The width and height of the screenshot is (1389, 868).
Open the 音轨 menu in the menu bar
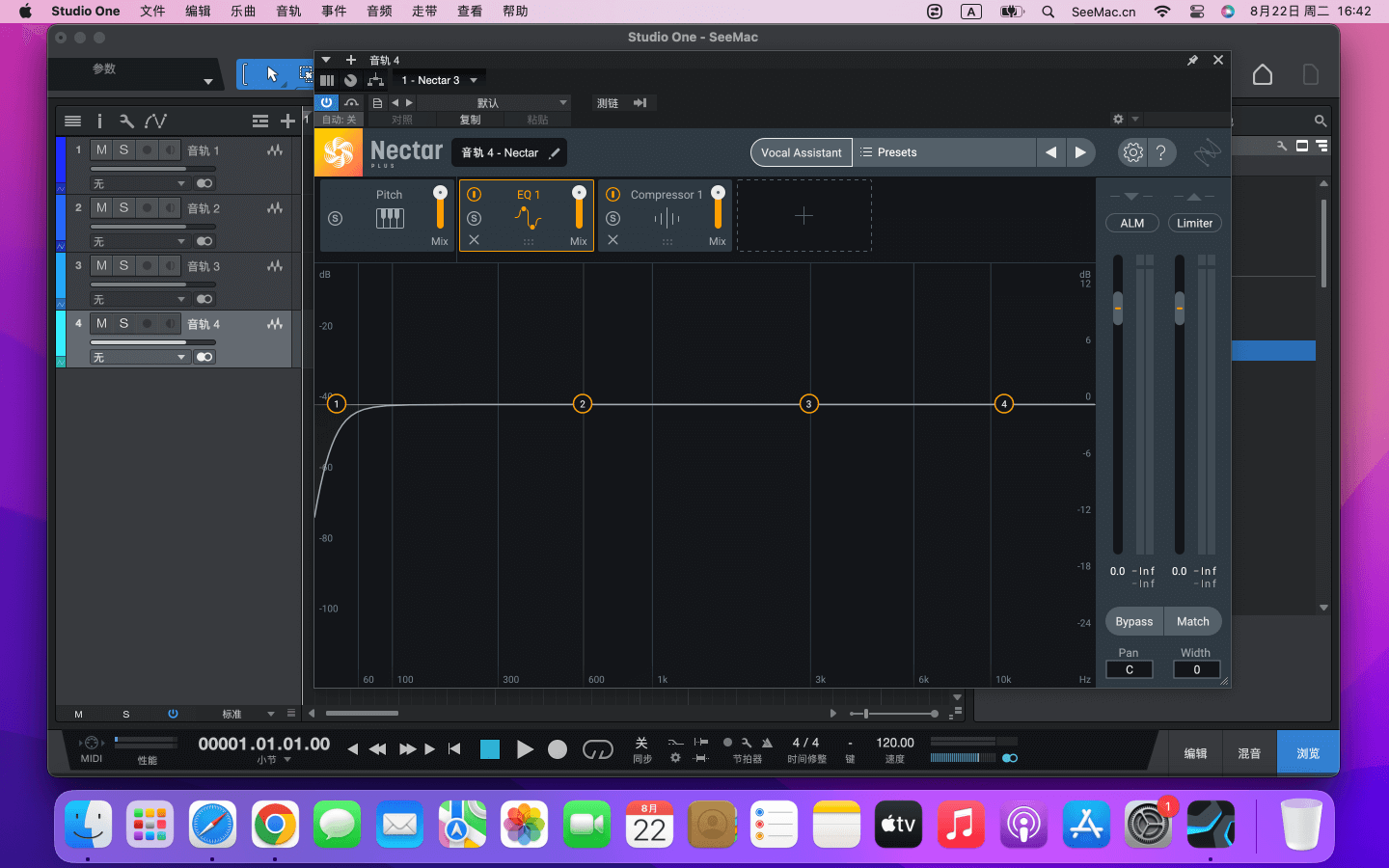click(x=288, y=12)
